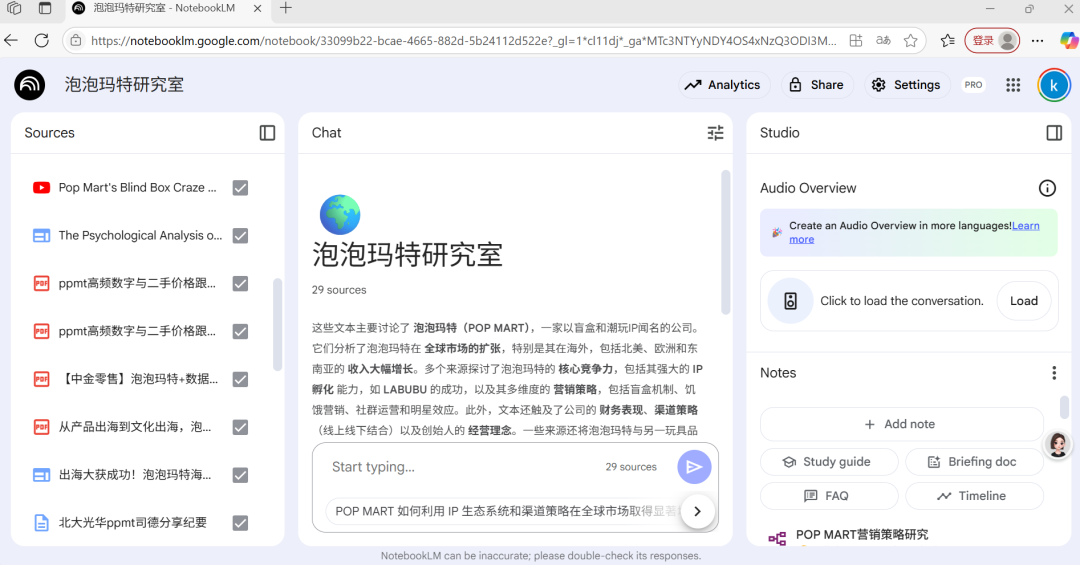The height and width of the screenshot is (565, 1080).
Task: Select the suggested POP MART IP question
Action: tap(506, 511)
